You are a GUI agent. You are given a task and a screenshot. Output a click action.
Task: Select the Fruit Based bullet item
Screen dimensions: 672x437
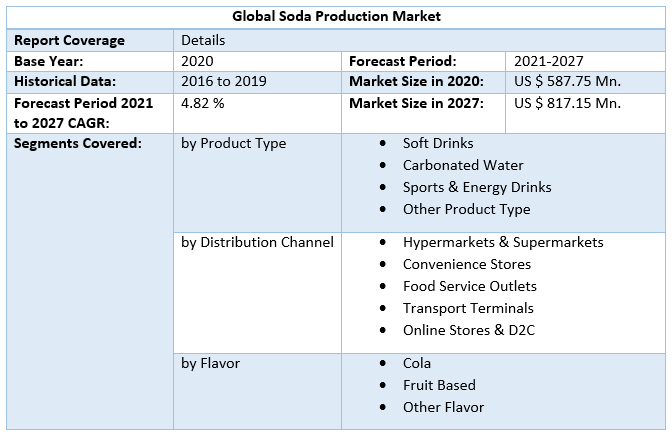(439, 385)
